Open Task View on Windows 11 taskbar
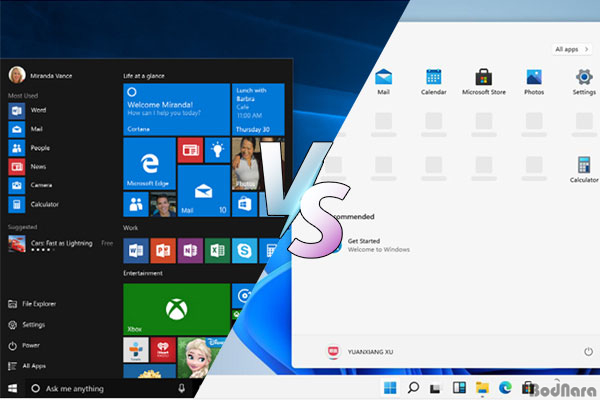 point(435,389)
